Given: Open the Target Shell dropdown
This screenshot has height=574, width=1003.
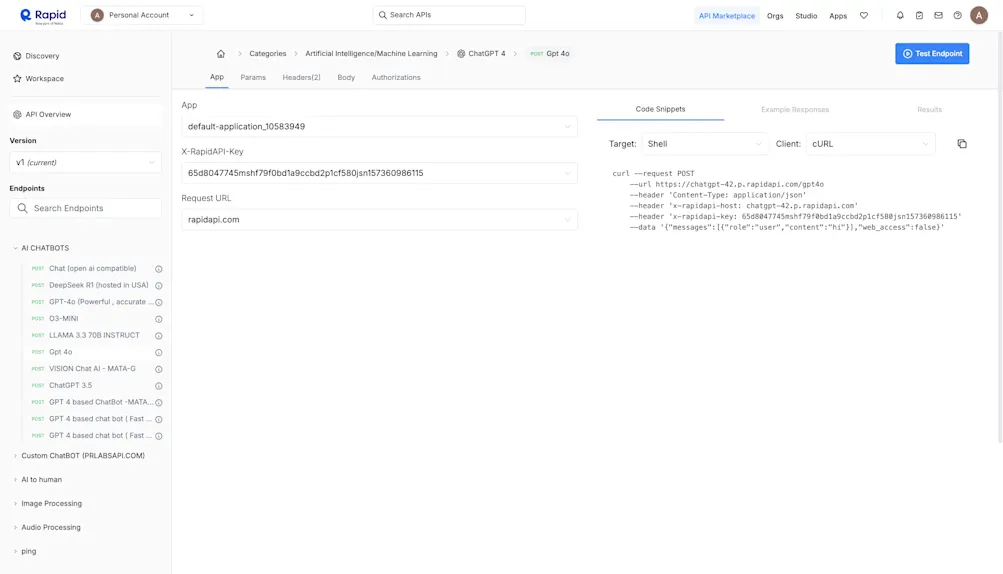Looking at the screenshot, I should [x=704, y=144].
